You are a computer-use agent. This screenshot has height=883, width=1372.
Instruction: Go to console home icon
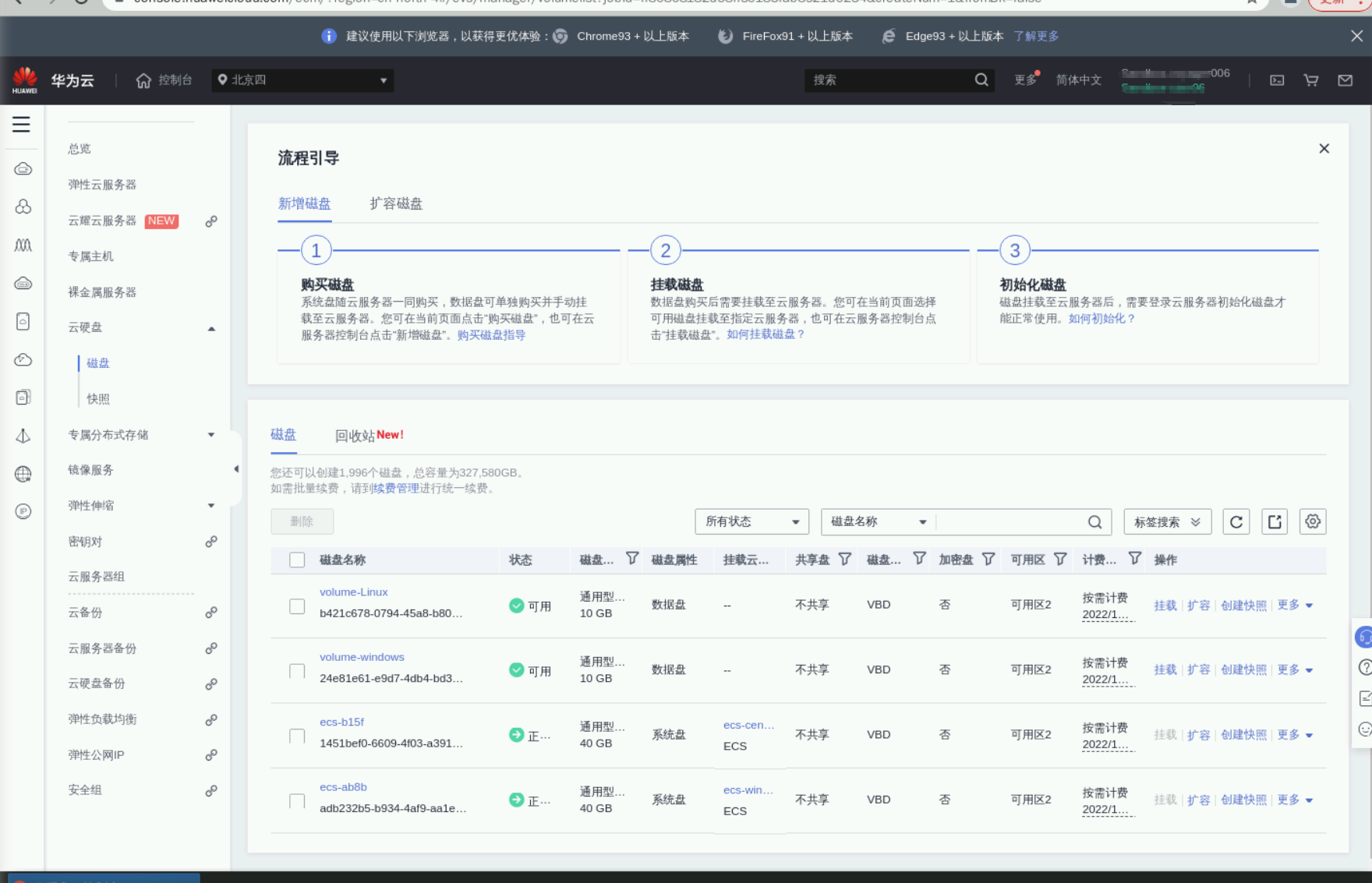[x=143, y=80]
